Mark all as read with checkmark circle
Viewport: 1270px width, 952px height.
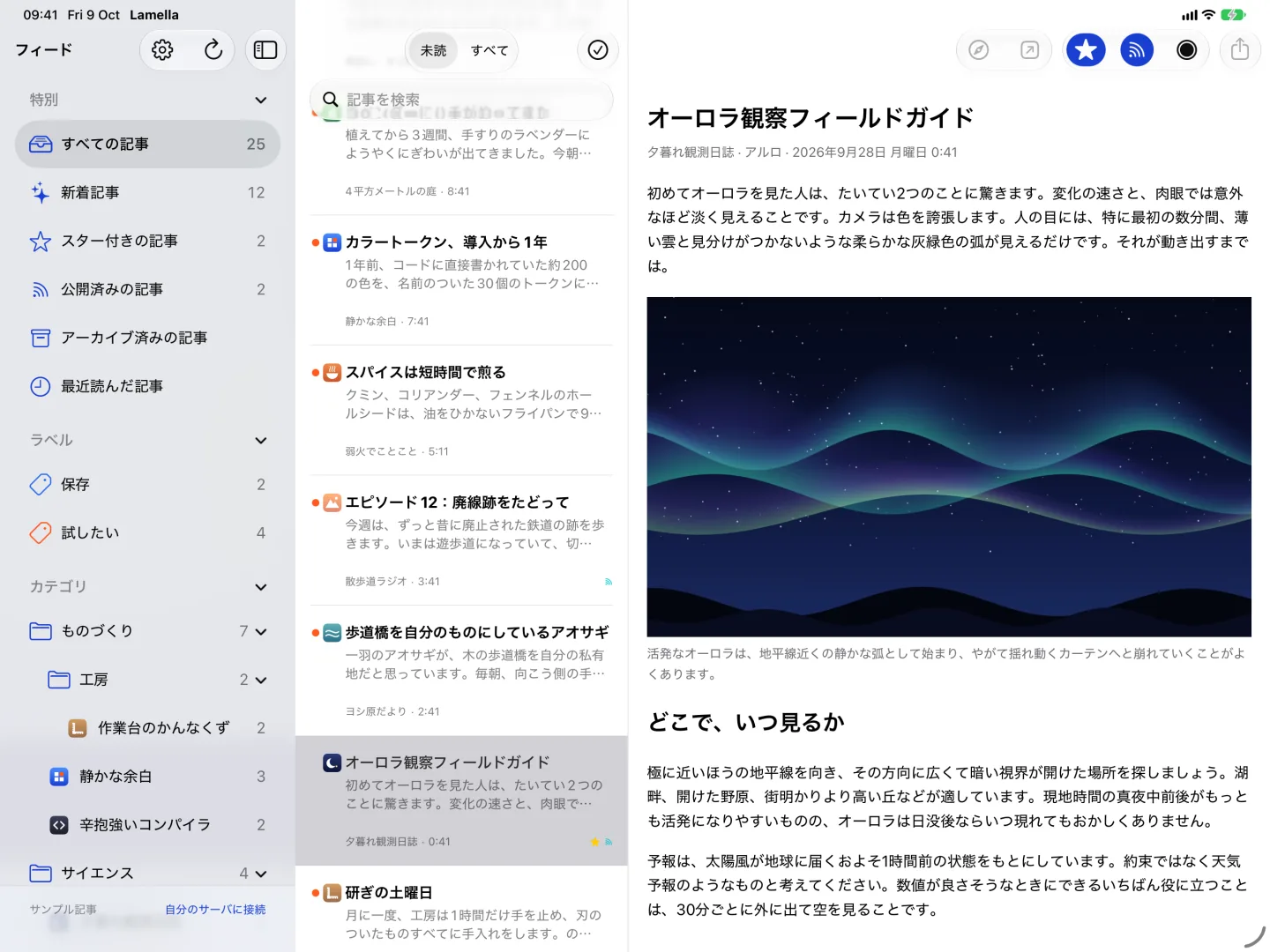[598, 50]
